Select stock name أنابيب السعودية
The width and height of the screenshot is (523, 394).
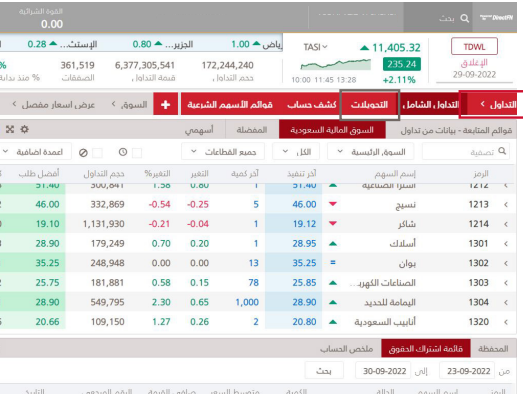click(x=385, y=322)
